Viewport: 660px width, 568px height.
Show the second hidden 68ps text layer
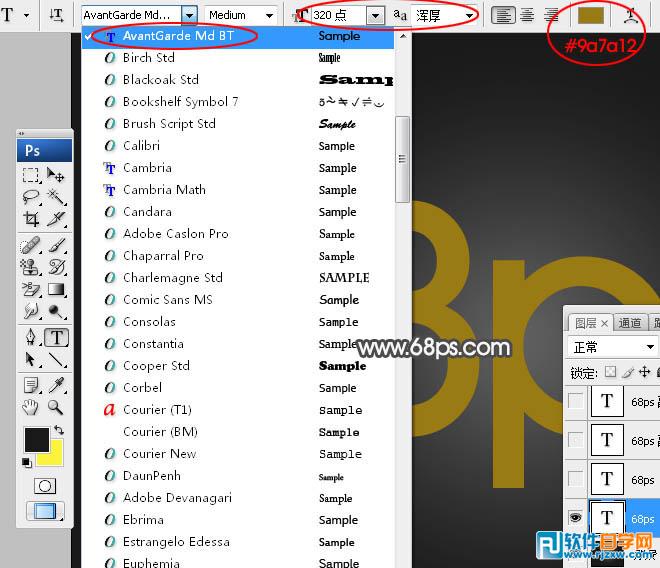(575, 440)
